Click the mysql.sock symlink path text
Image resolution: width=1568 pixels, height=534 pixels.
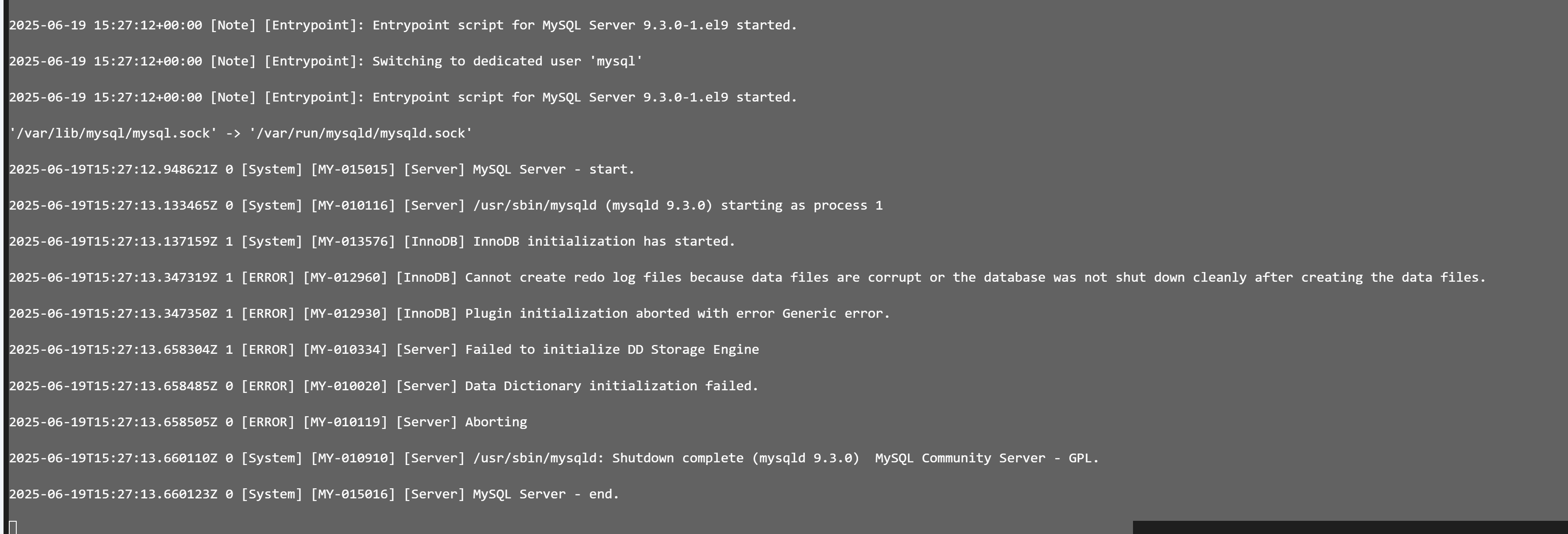click(x=113, y=133)
